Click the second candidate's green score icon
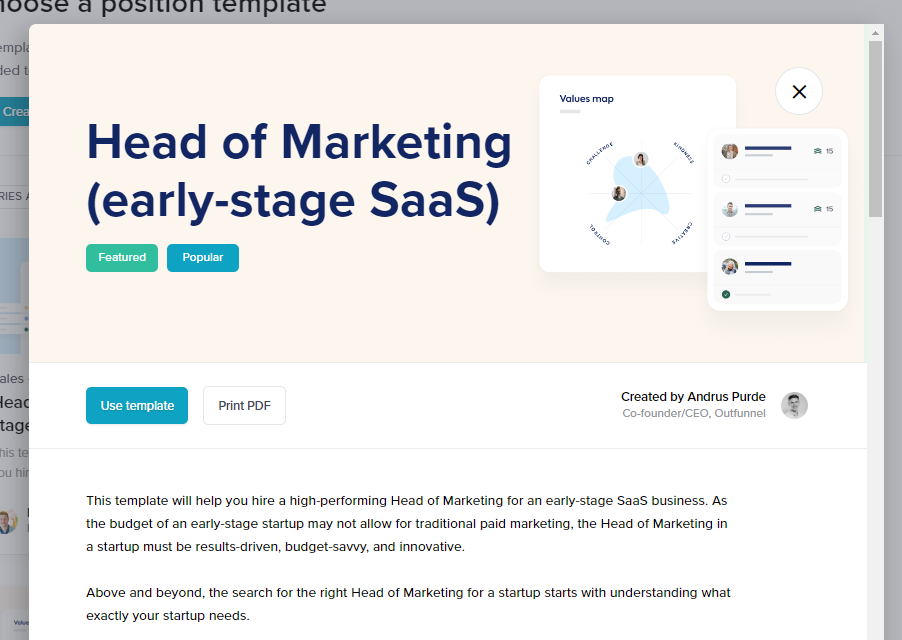The image size is (902, 640). pos(817,209)
